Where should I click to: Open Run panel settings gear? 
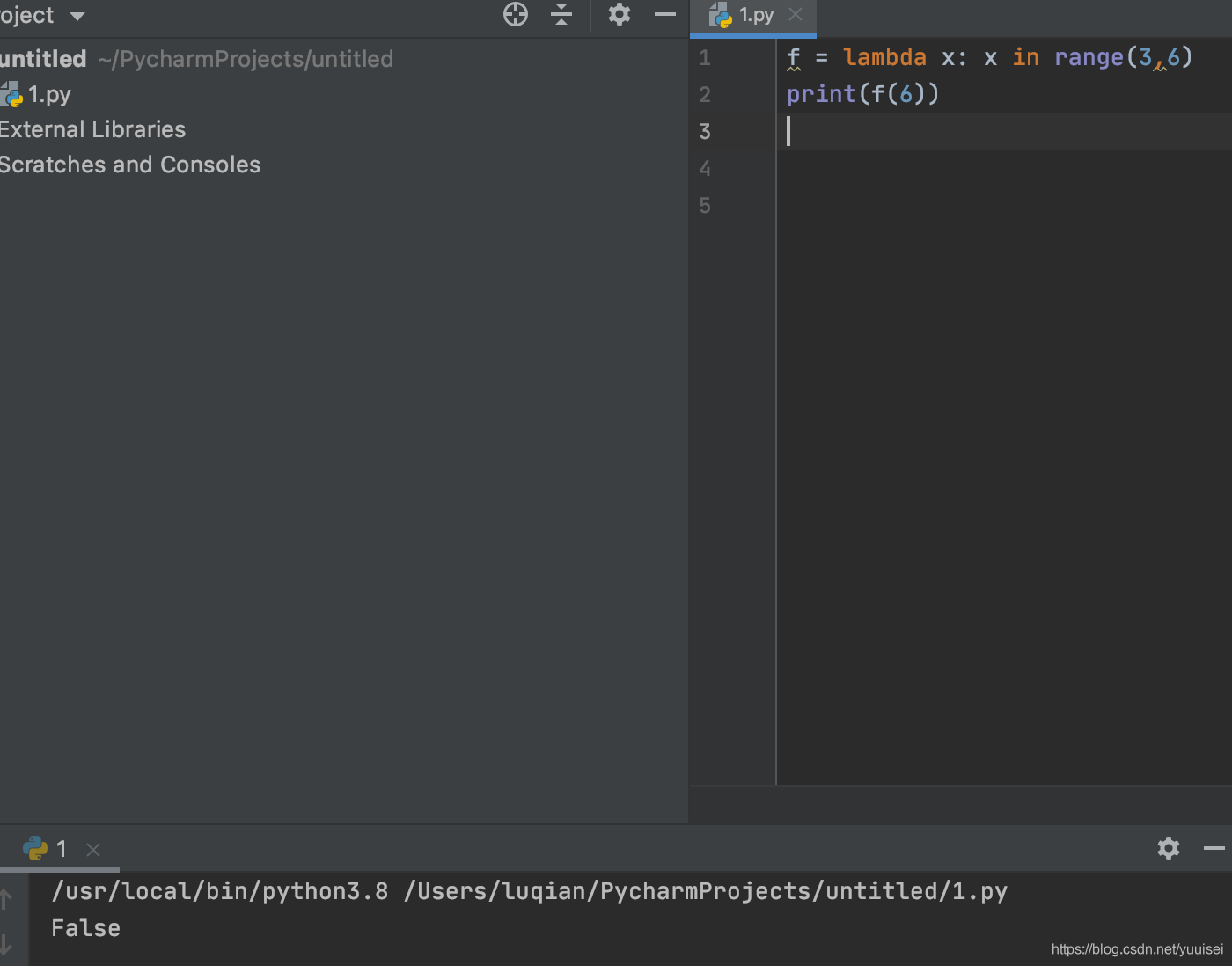(1169, 848)
